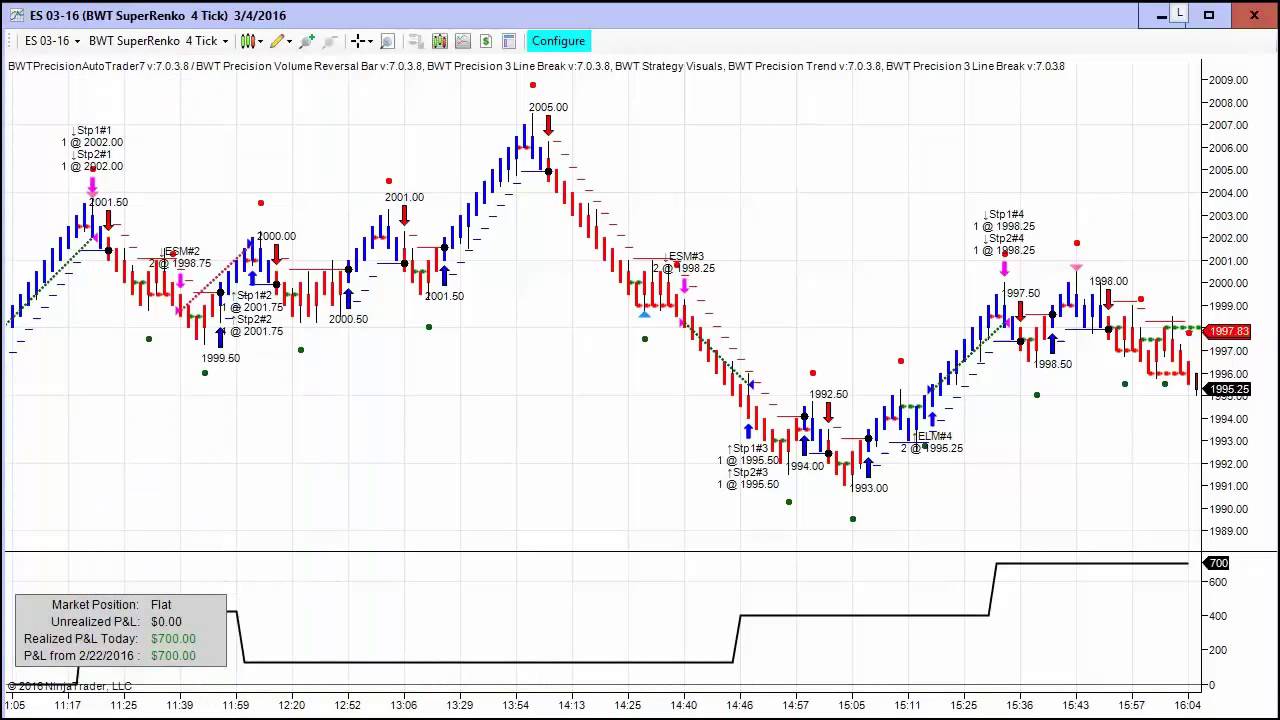
Task: Open the data series chart icon
Action: [x=462, y=41]
